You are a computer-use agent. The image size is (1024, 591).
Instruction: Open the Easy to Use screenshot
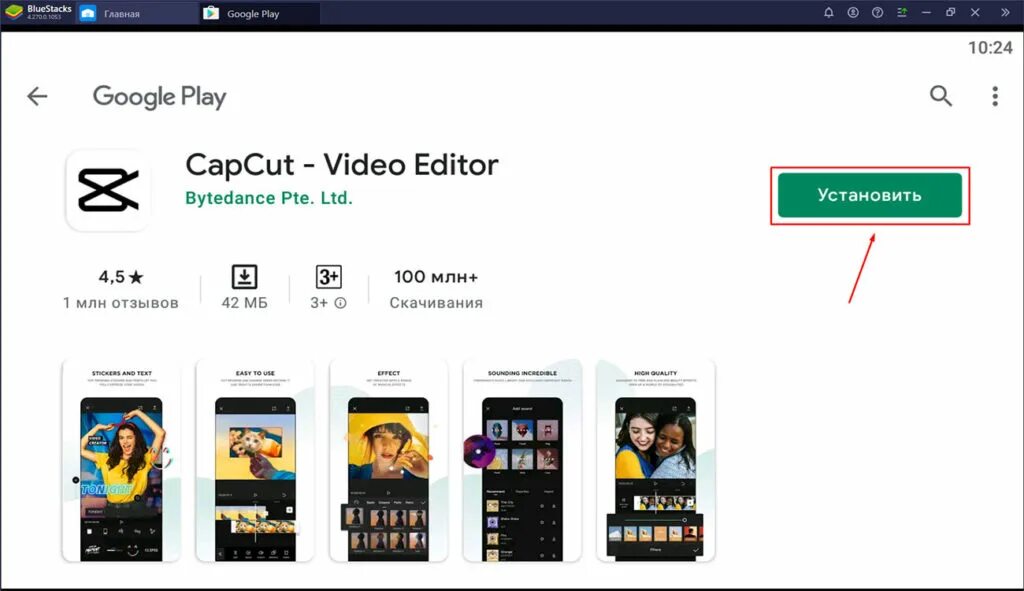click(x=255, y=460)
